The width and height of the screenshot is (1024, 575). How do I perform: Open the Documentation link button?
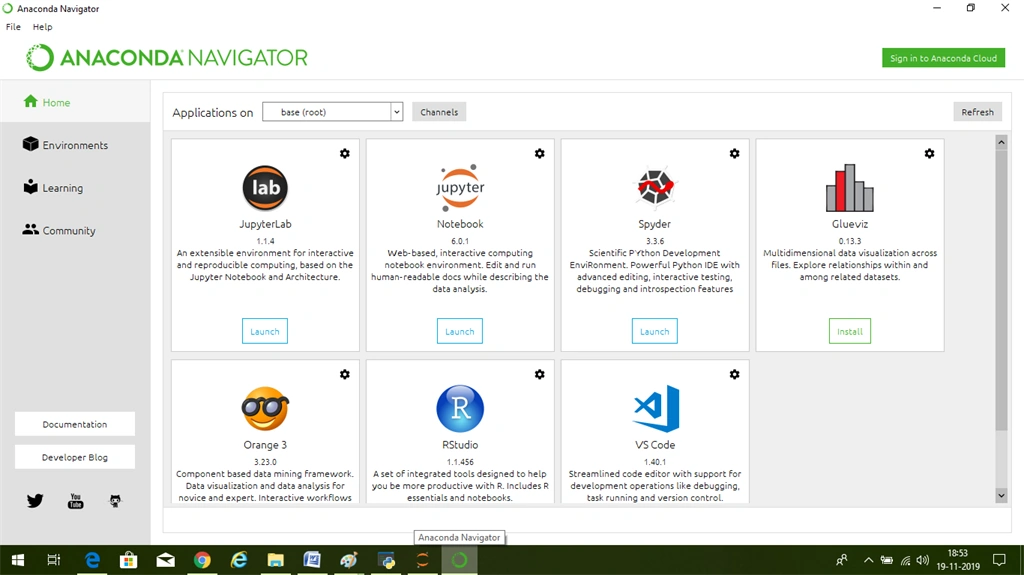[74, 424]
